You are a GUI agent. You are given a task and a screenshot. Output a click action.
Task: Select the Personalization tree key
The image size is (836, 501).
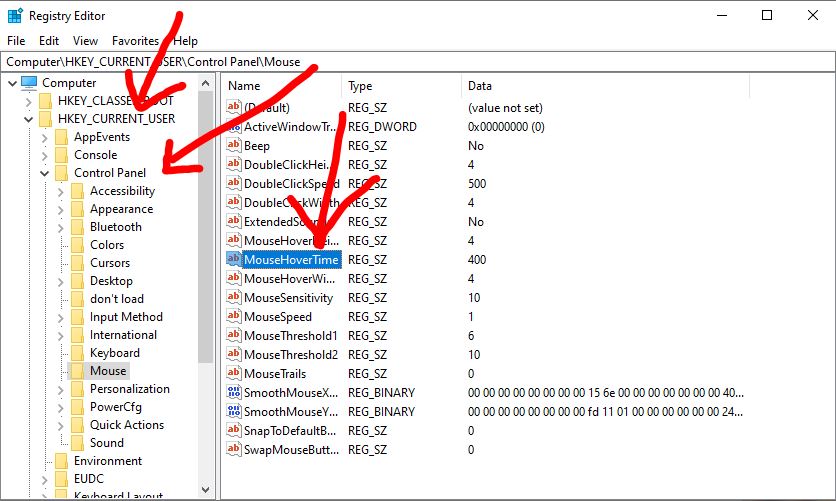tap(130, 389)
